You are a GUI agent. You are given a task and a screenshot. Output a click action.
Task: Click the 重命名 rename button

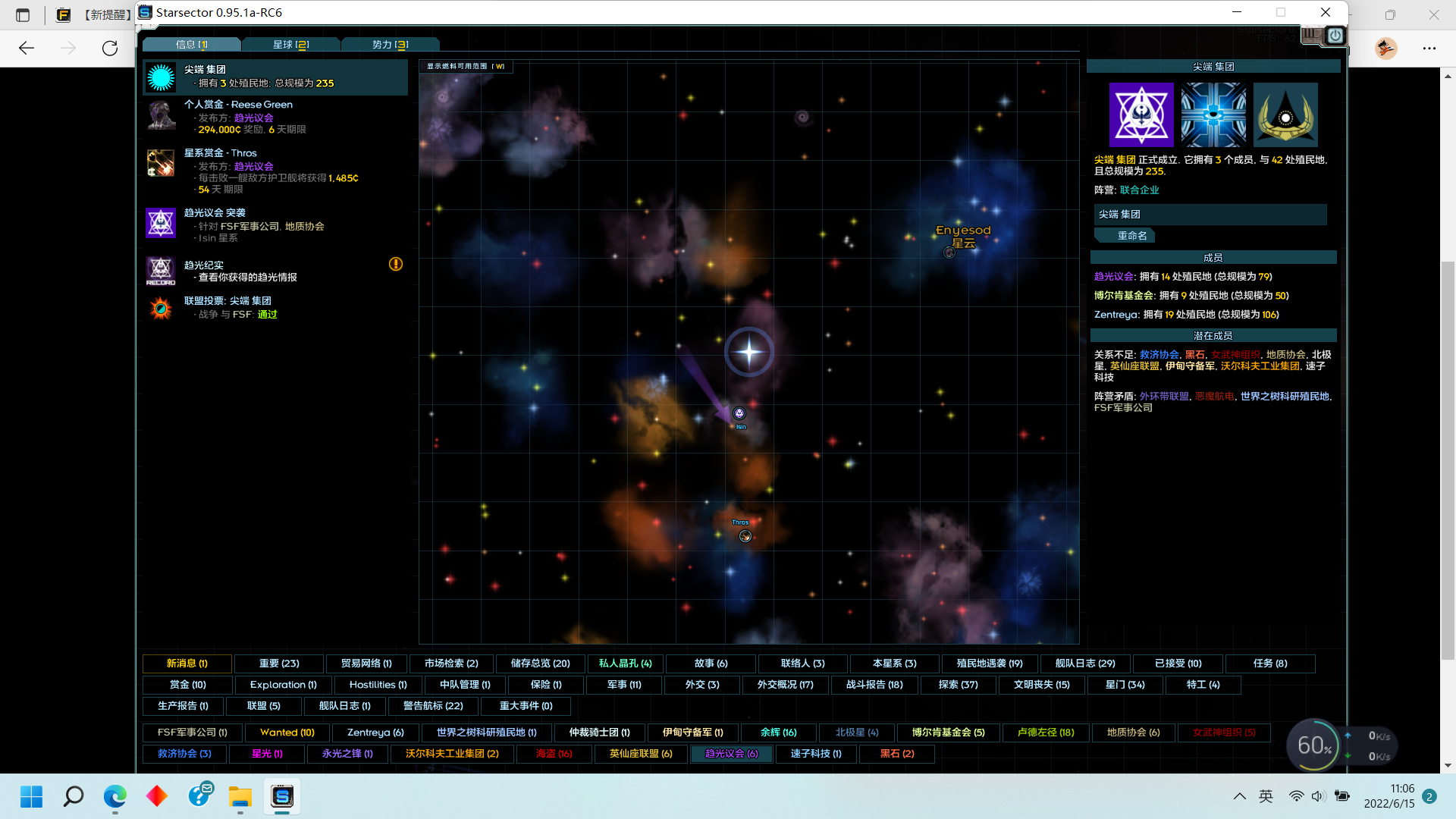1131,236
